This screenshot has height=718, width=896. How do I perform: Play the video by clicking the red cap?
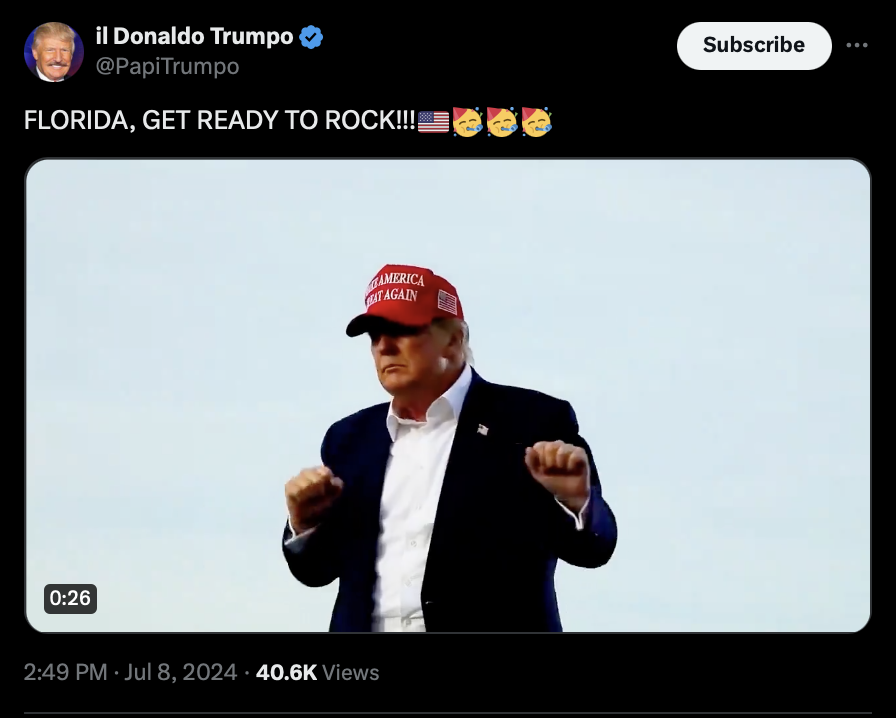[x=405, y=298]
